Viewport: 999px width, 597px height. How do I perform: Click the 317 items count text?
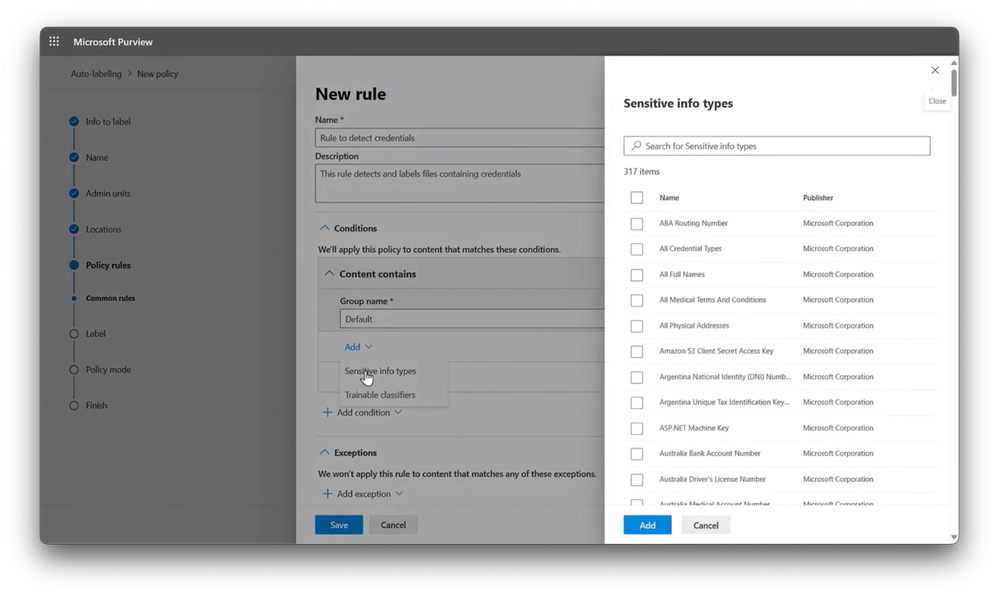[642, 171]
